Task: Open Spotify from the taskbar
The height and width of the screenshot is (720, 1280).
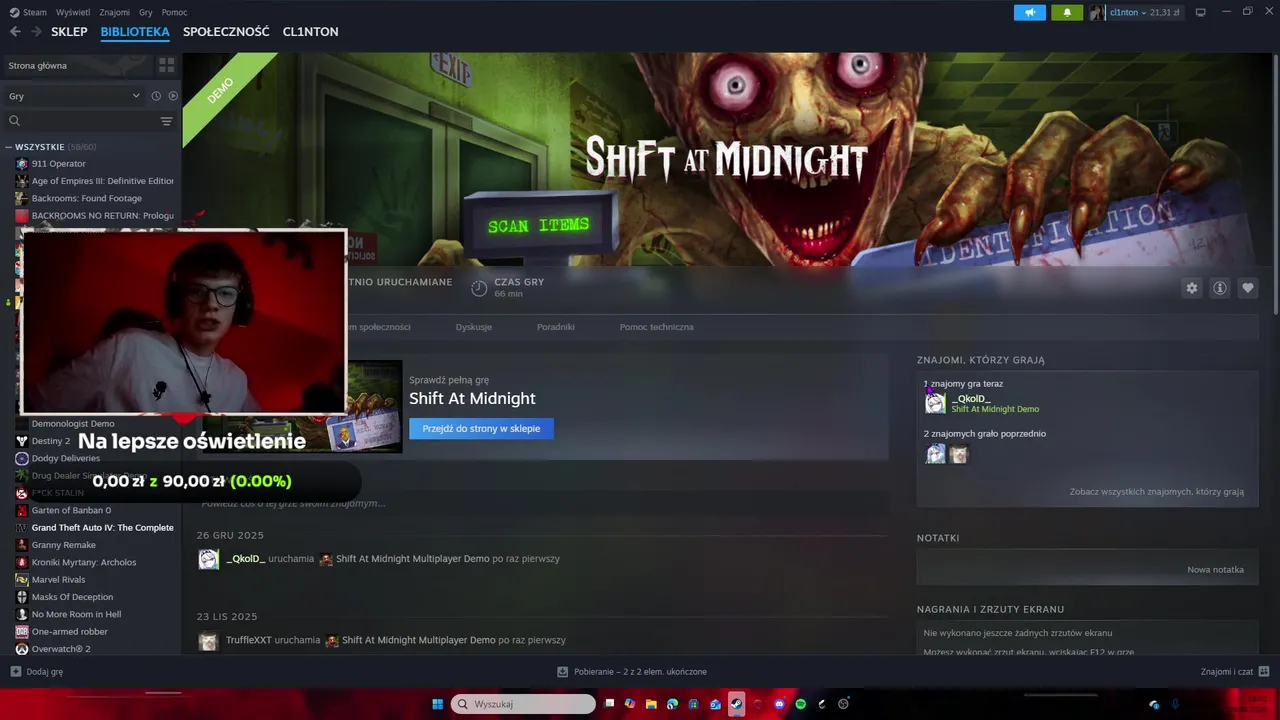Action: 801,704
